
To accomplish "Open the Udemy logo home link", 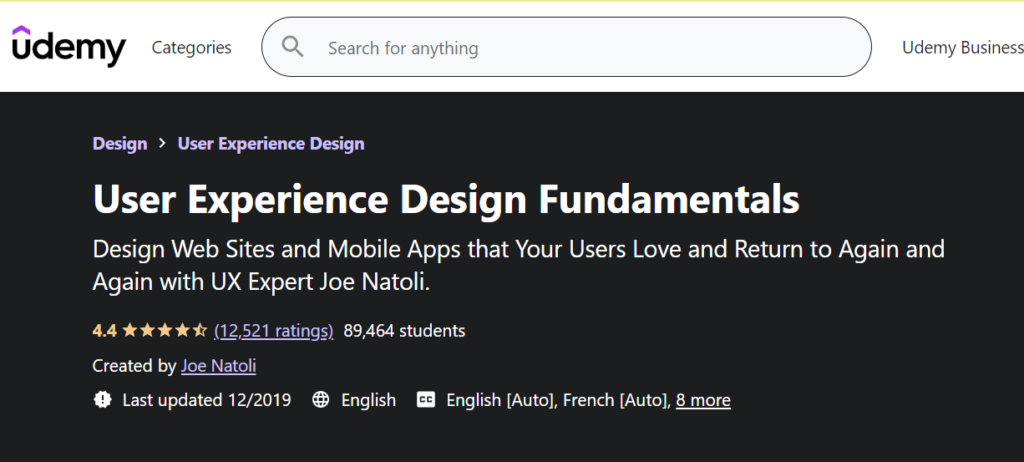I will click(x=69, y=46).
